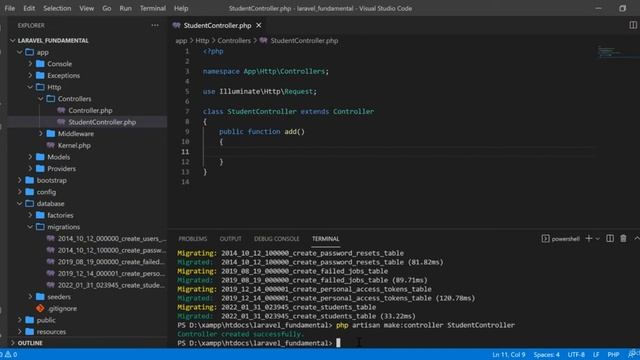Click 'Controllers' in the breadcrumb path

coord(234,40)
